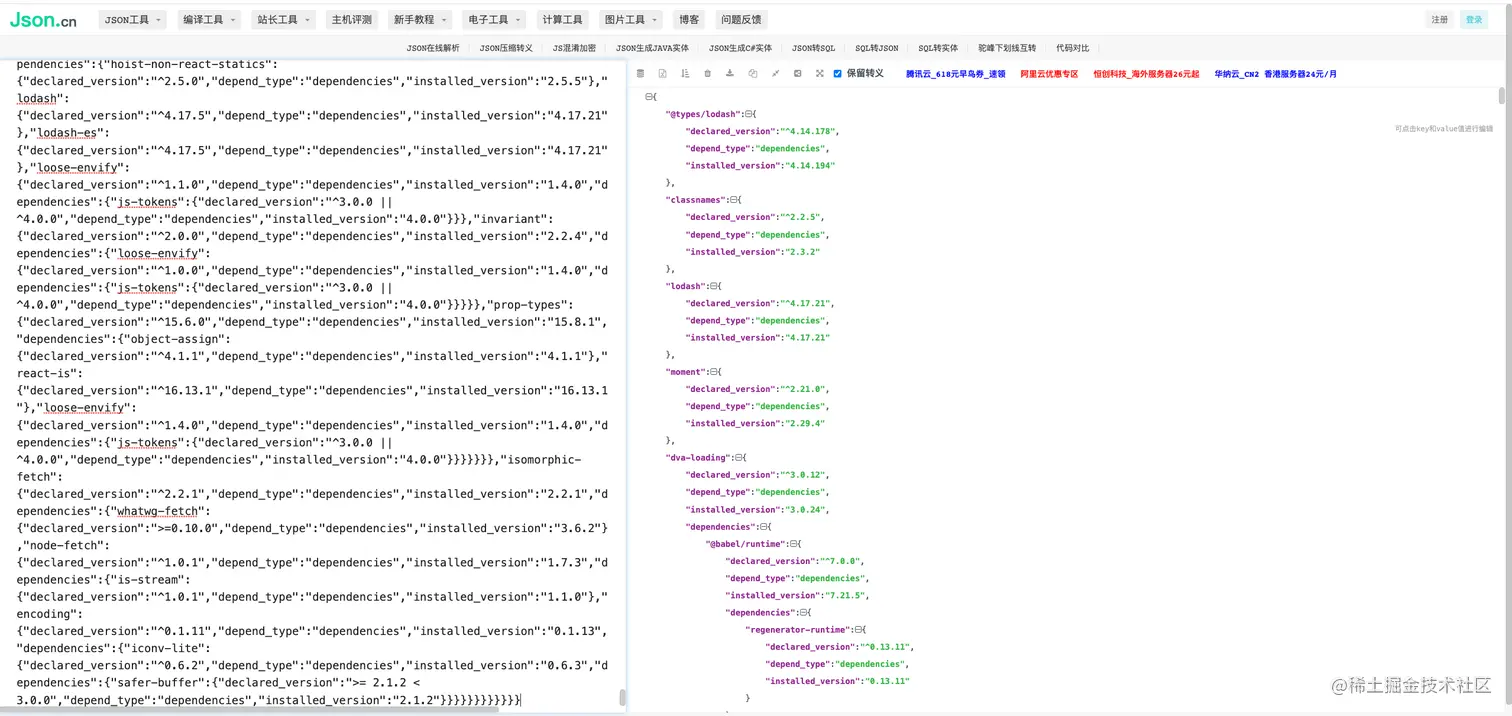Image resolution: width=1512 pixels, height=716 pixels.
Task: Switch to JSON生成C#实体 tab
Action: click(740, 48)
